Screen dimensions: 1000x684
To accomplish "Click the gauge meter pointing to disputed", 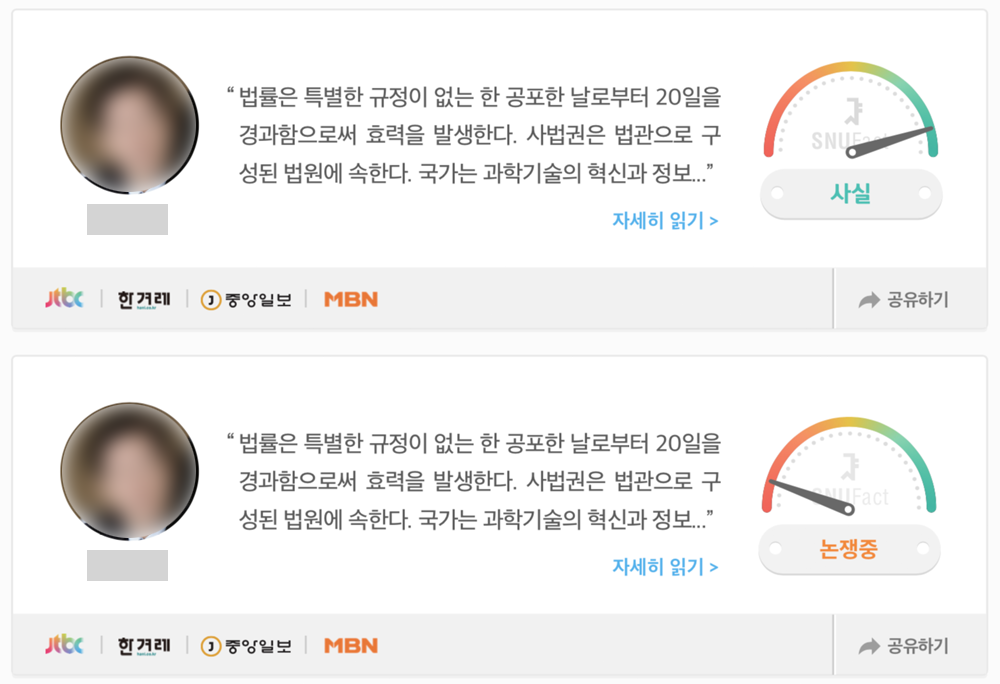I will pyautogui.click(x=849, y=465).
